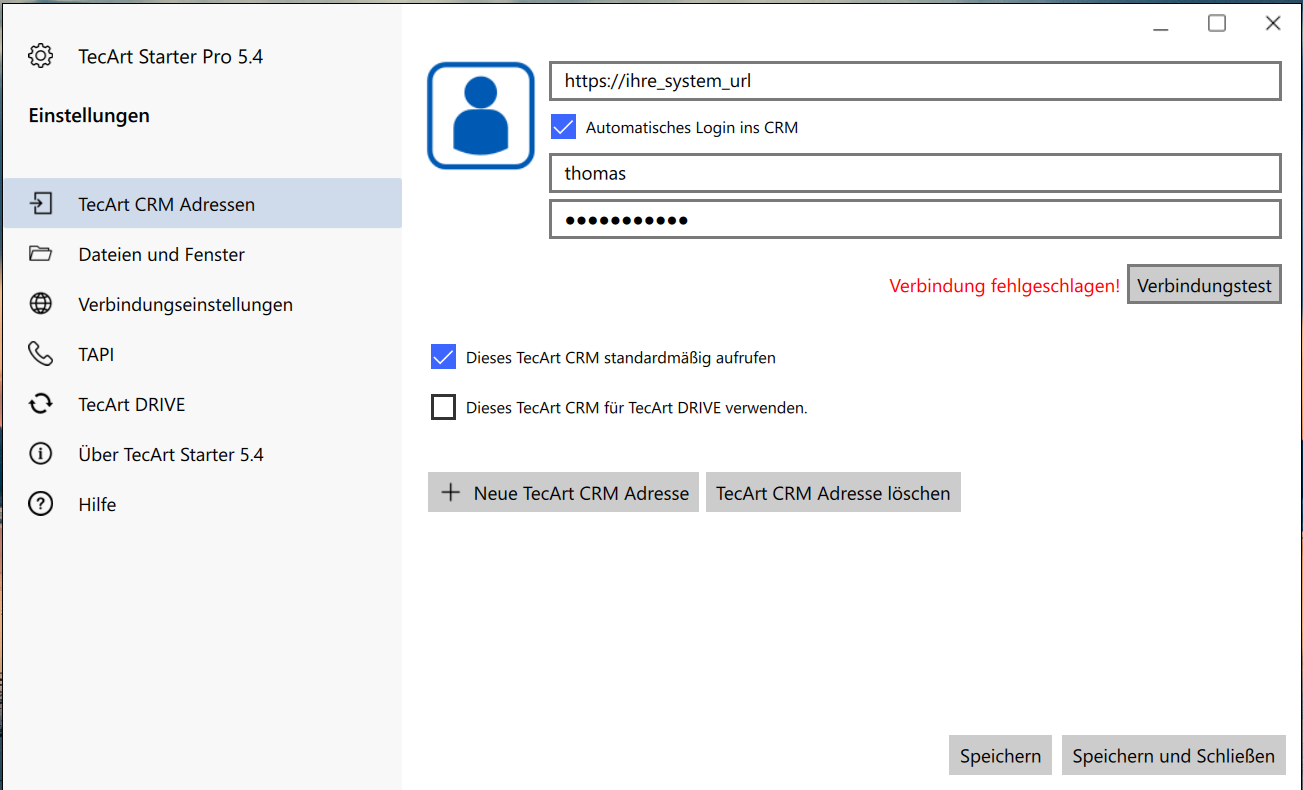
Task: Click the globe icon for Verbindungseinstellungen
Action: pos(40,304)
